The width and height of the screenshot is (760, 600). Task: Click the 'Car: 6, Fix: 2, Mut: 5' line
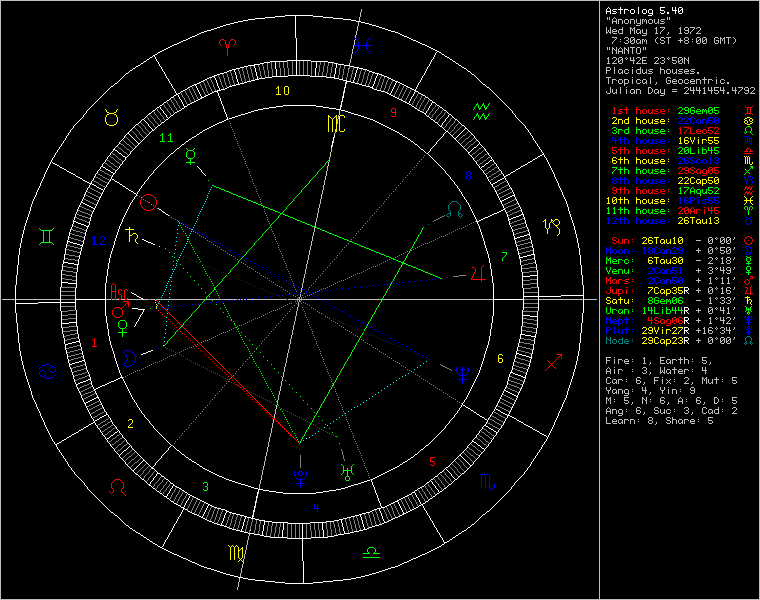(x=671, y=381)
